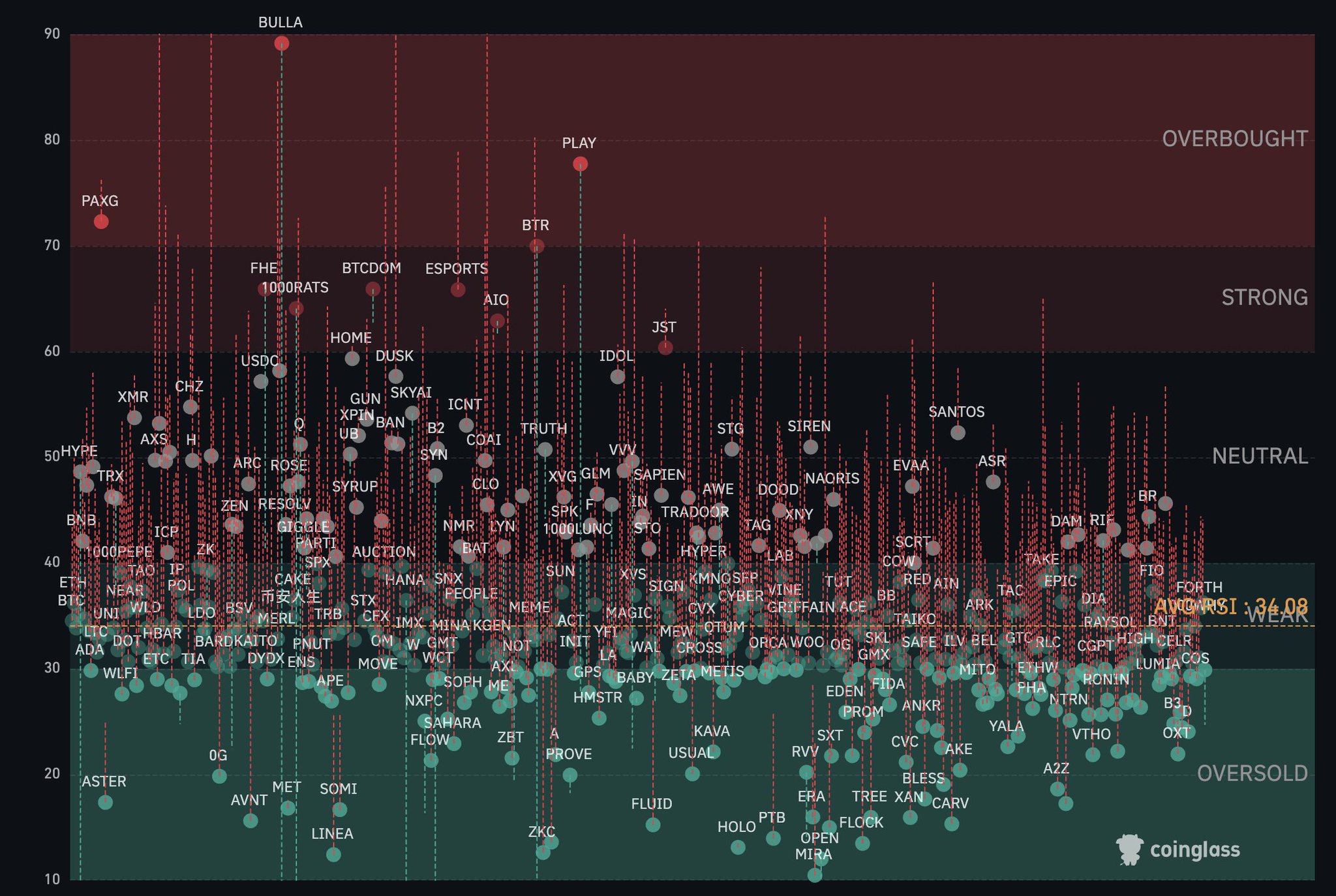Click the BULLA data point marker
This screenshot has width=1336, height=896.
tap(282, 44)
